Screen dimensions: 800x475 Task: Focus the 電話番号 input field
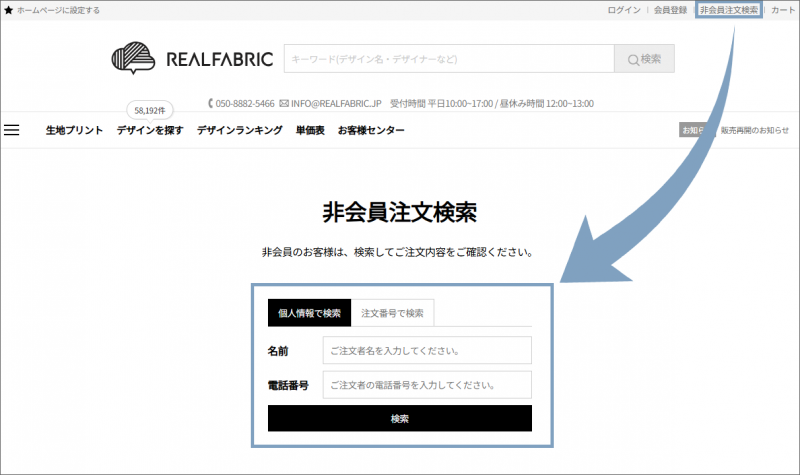click(427, 384)
